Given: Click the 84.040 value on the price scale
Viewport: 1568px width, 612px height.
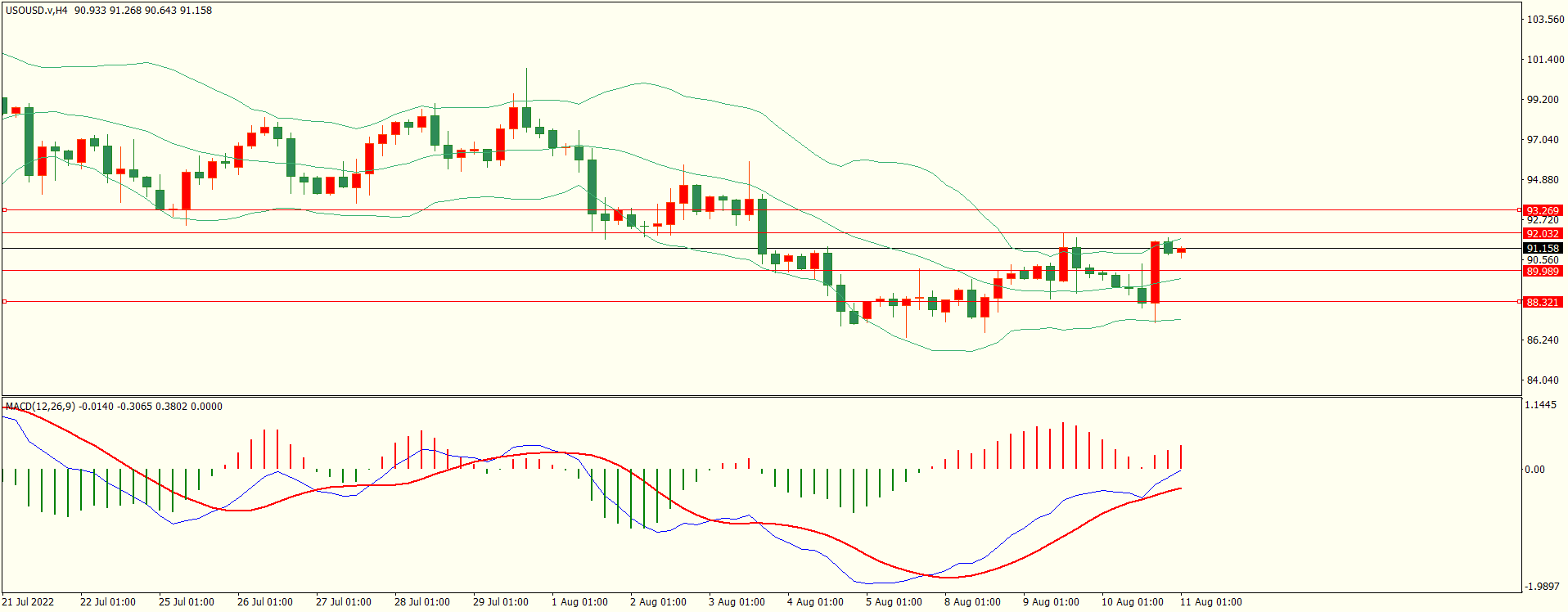Looking at the screenshot, I should coord(1543,380).
